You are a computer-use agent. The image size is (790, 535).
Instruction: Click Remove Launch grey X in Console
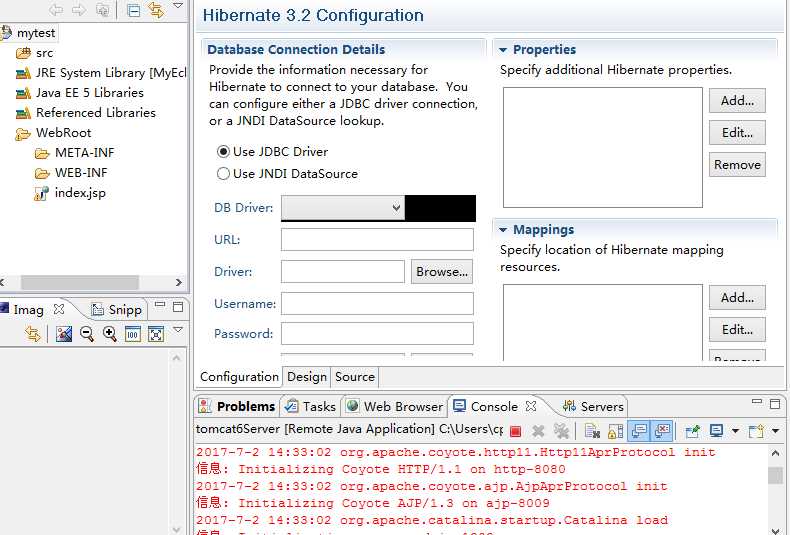pyautogui.click(x=538, y=431)
